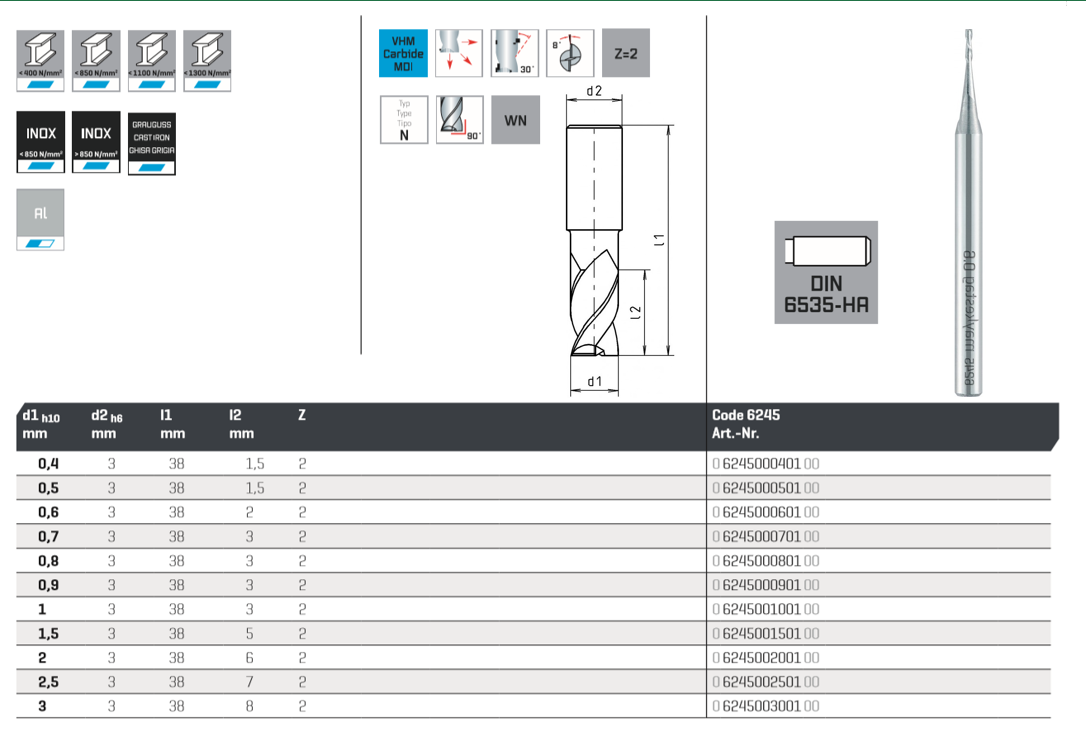The width and height of the screenshot is (1086, 730).
Task: Click the d1 h10 column header
Action: pyautogui.click(x=41, y=425)
